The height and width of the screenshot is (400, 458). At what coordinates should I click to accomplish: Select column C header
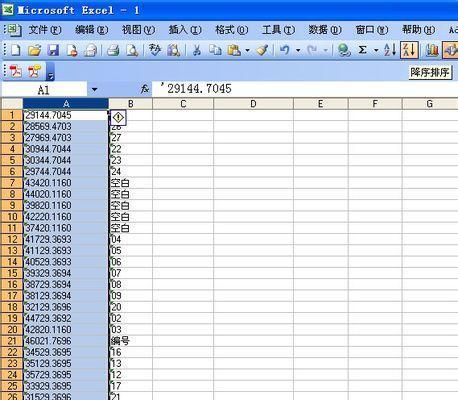(183, 104)
